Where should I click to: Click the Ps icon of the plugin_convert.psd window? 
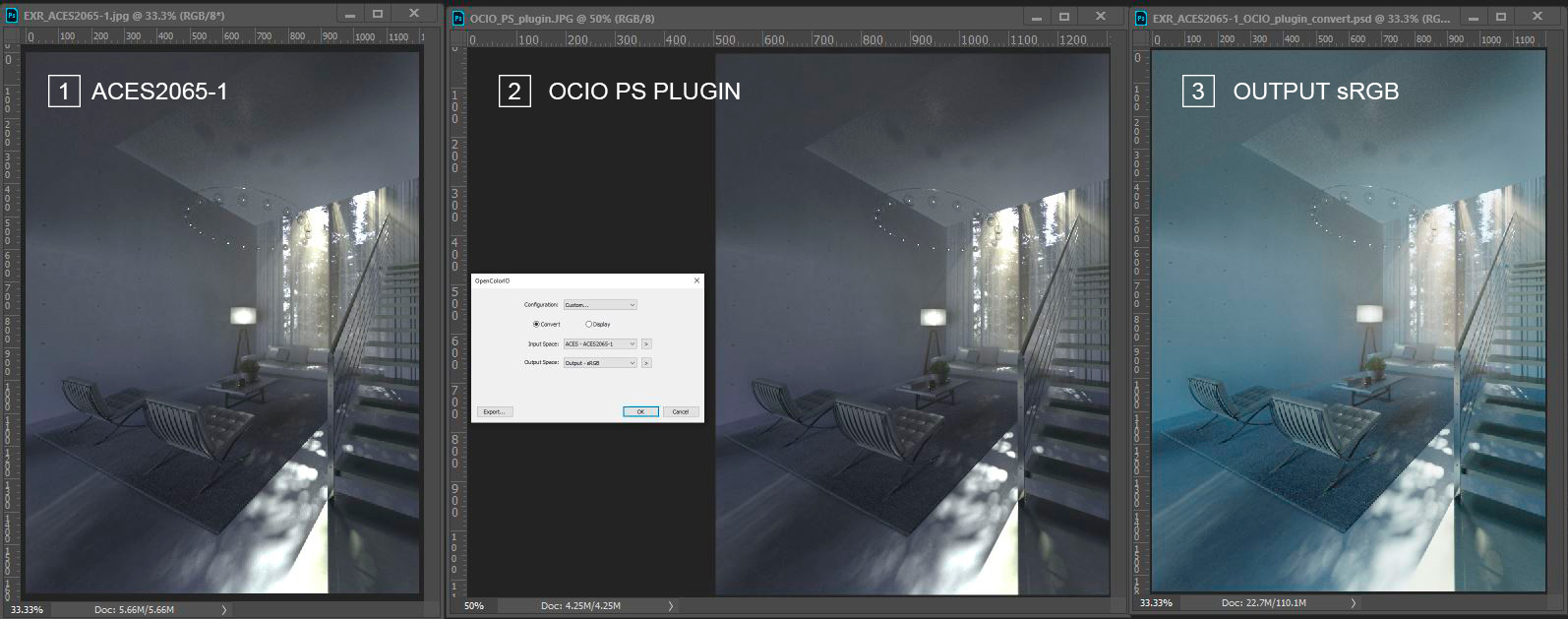pos(1141,18)
